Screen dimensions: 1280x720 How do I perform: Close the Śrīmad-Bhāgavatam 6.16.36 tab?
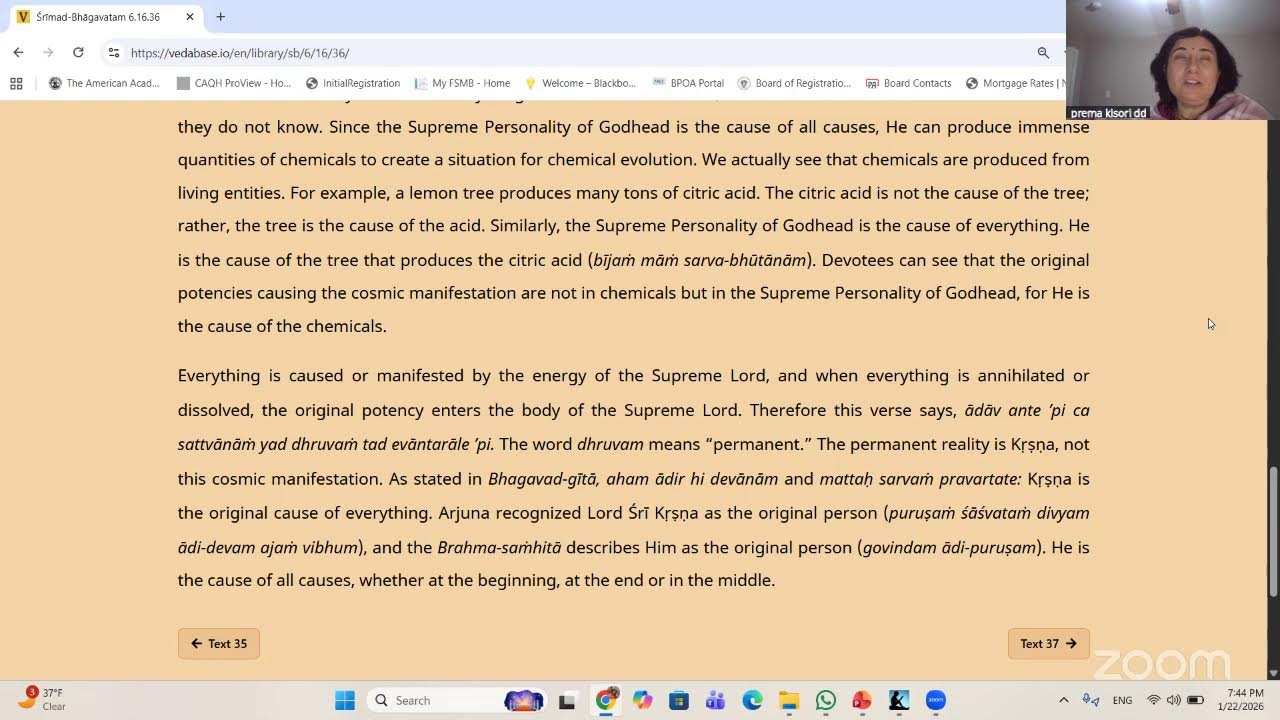point(190,17)
